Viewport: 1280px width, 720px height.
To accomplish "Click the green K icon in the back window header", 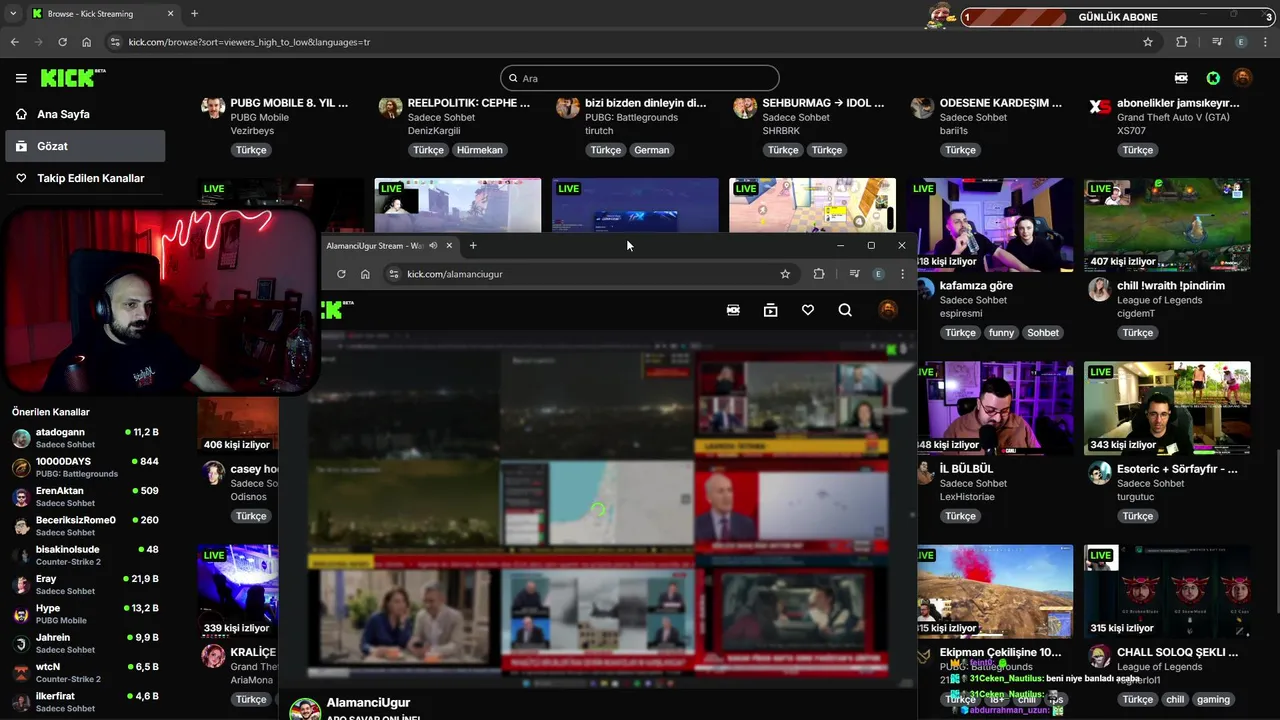I will (x=1213, y=78).
